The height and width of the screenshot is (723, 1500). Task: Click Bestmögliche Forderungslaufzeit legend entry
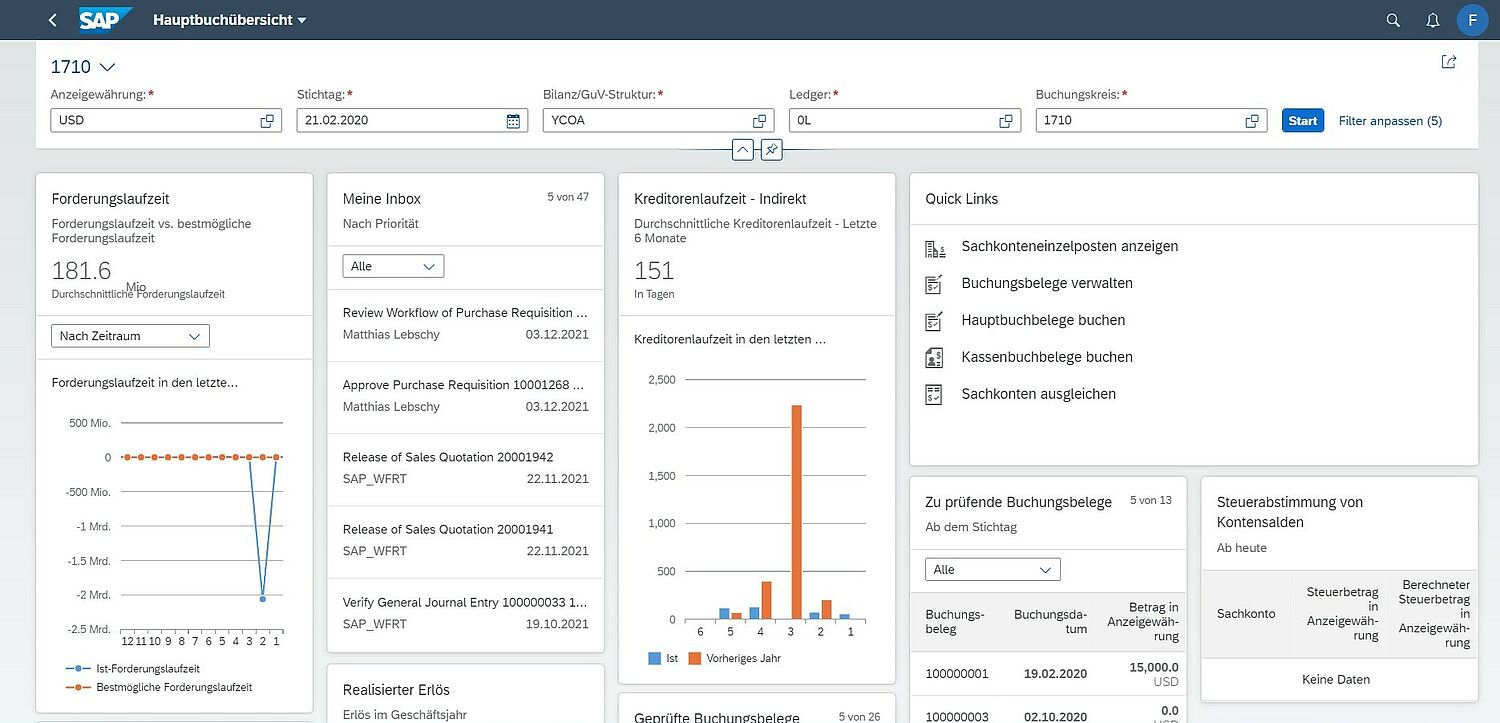point(159,688)
